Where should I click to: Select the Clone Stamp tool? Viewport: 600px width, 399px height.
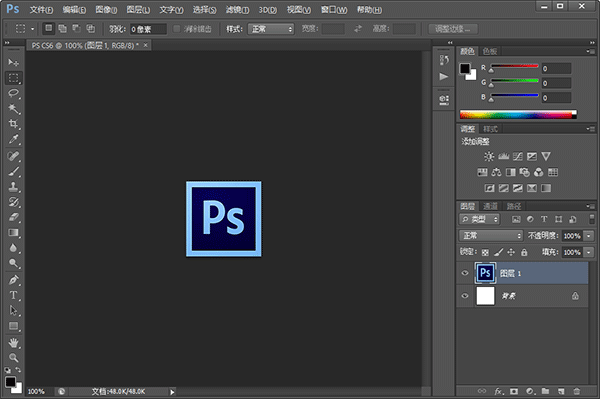[14, 187]
